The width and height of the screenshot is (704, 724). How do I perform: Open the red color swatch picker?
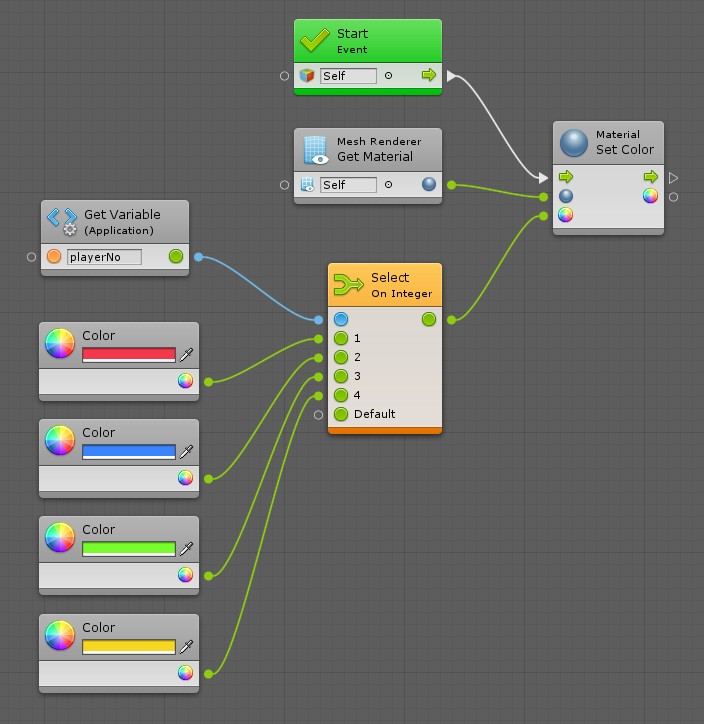click(128, 354)
